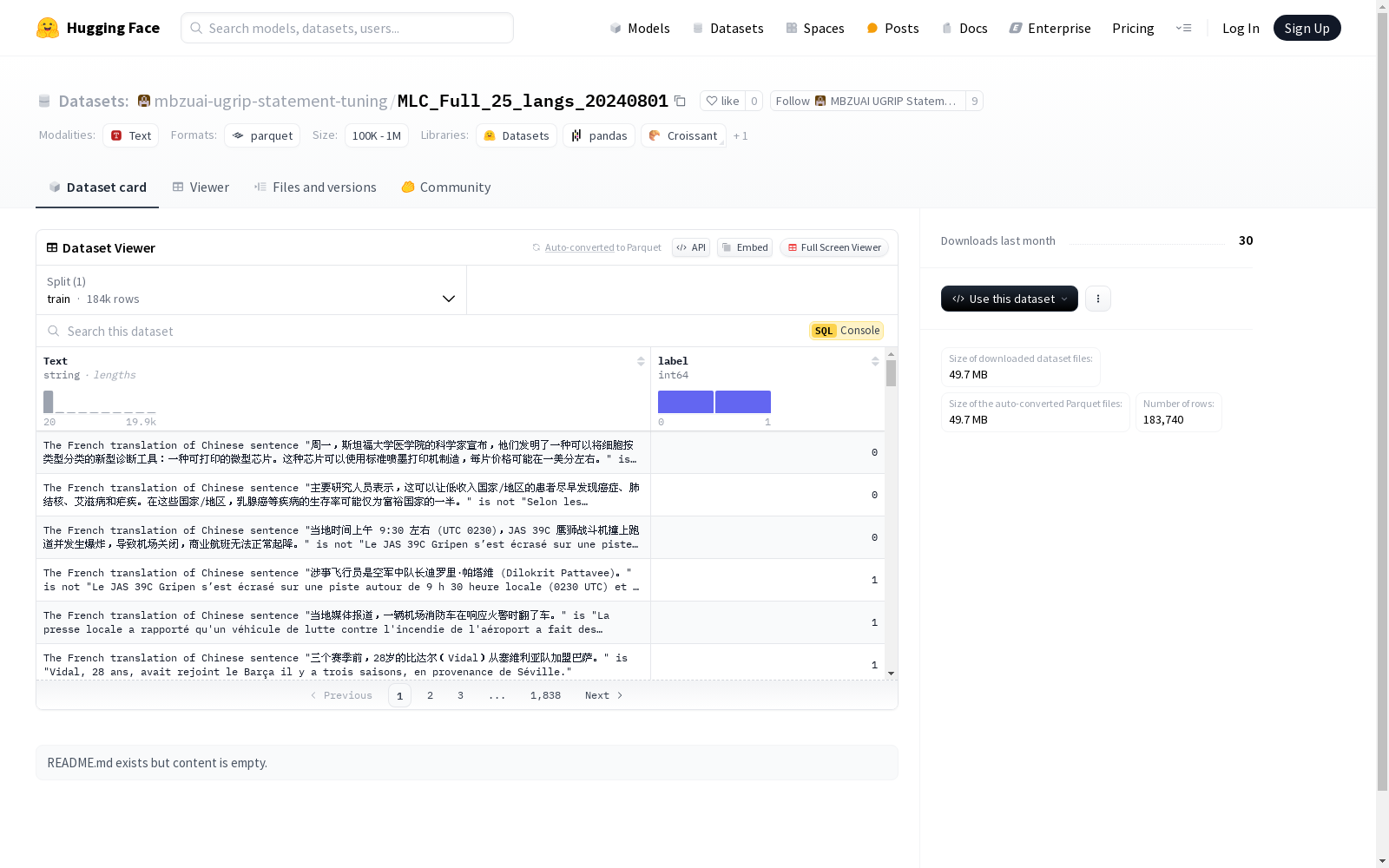Click the Datasets stack icon near title
This screenshot has width=1389, height=868.
[x=44, y=101]
